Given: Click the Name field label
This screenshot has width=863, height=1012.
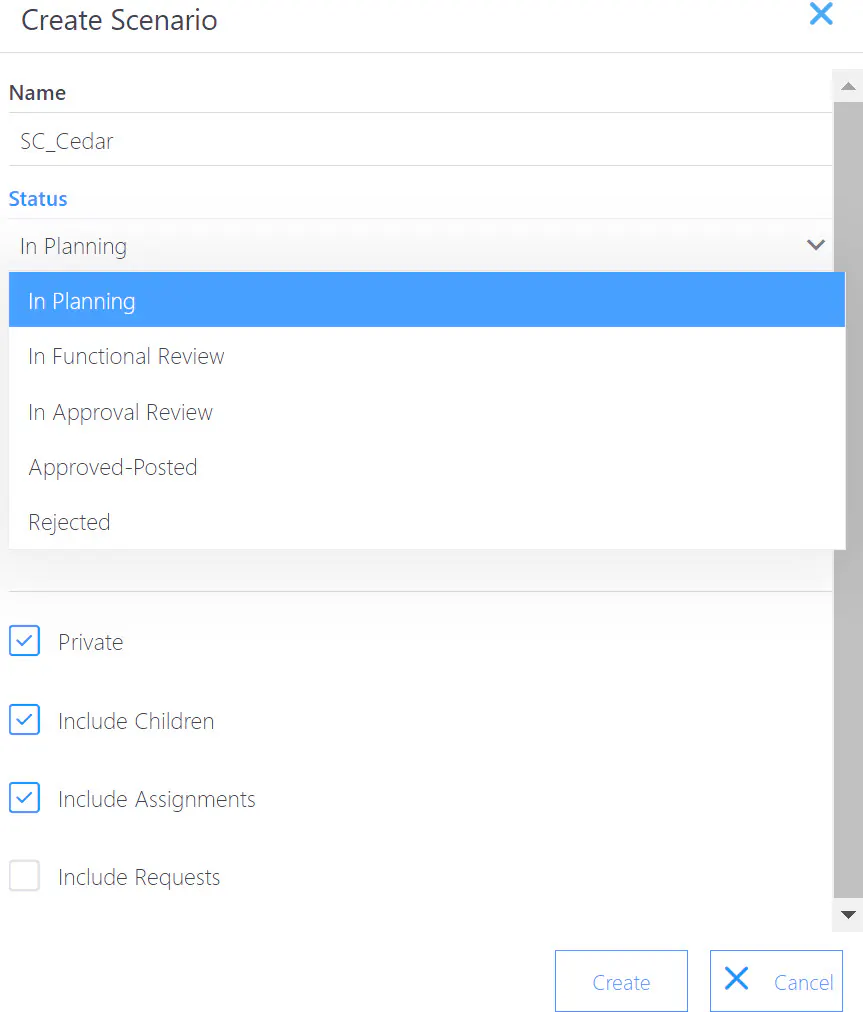Looking at the screenshot, I should click(37, 93).
